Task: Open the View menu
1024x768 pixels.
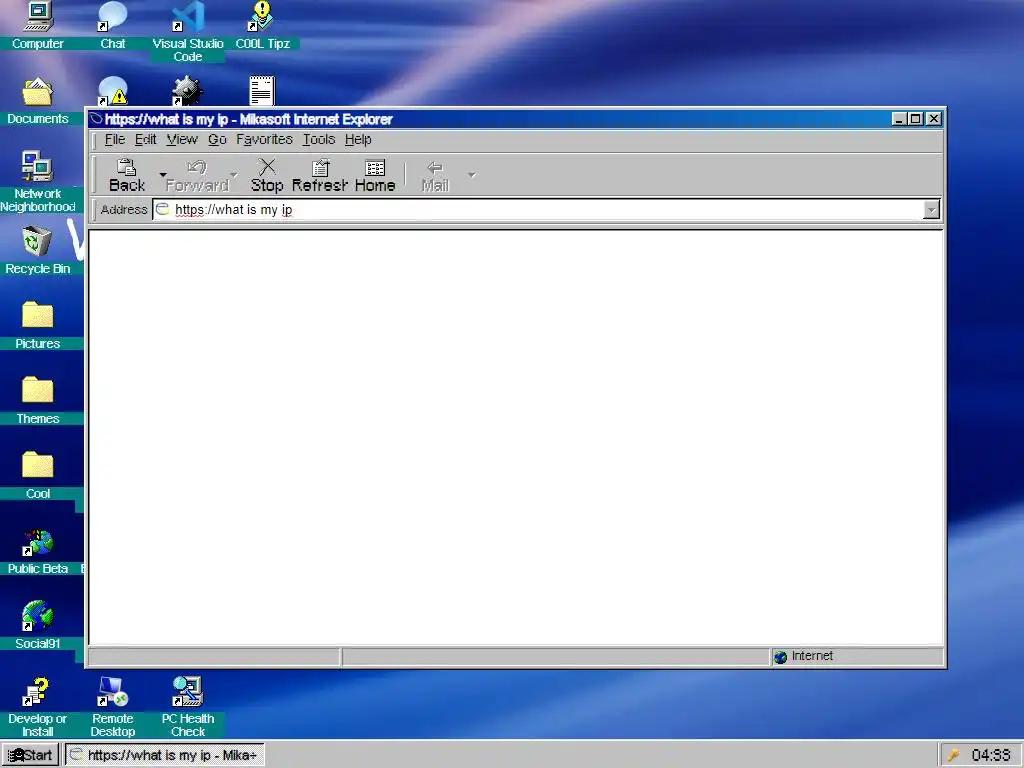Action: click(x=182, y=139)
